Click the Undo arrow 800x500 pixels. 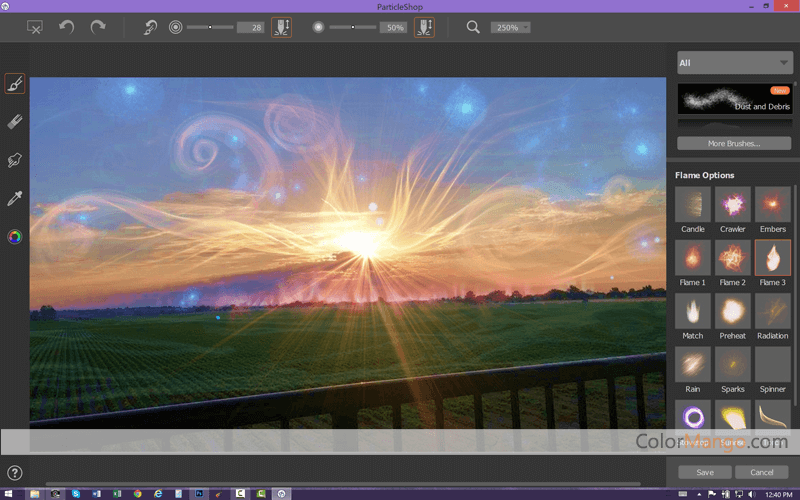pos(66,27)
